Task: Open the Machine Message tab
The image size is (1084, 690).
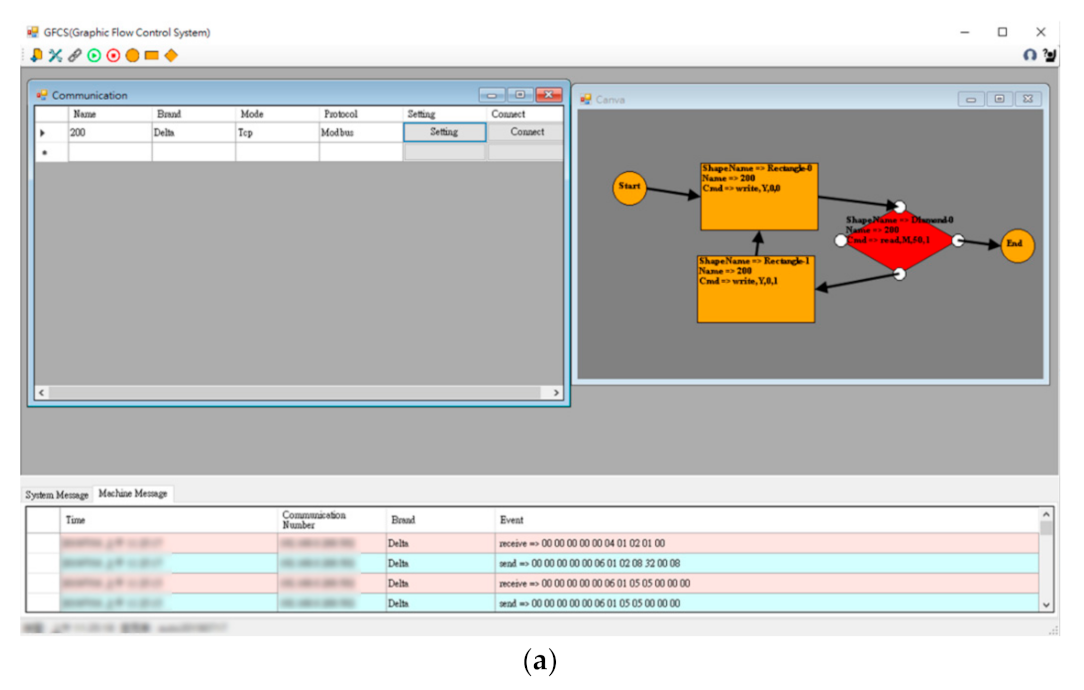Action: tap(133, 494)
